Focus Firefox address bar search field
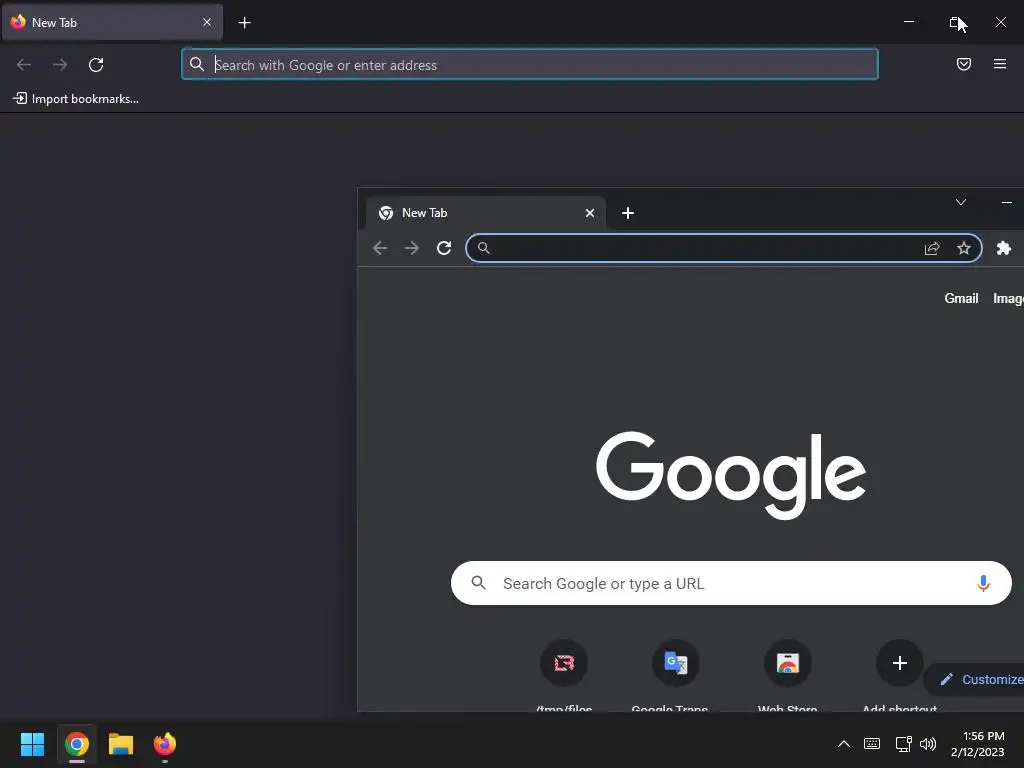1024x768 pixels. click(x=530, y=65)
